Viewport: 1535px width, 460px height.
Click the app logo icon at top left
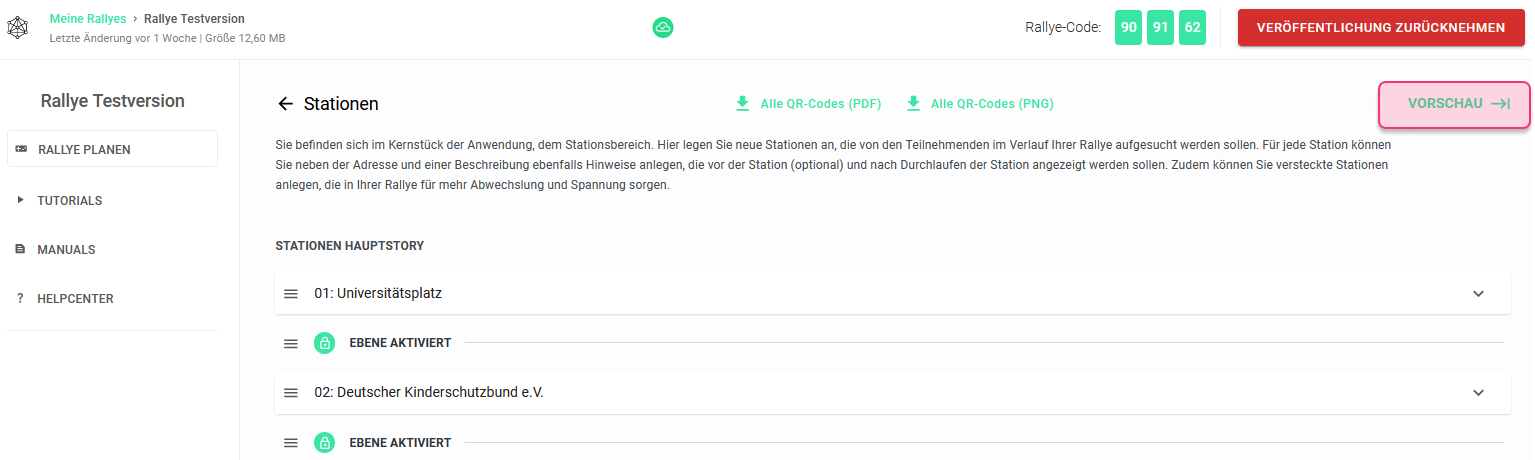click(18, 29)
